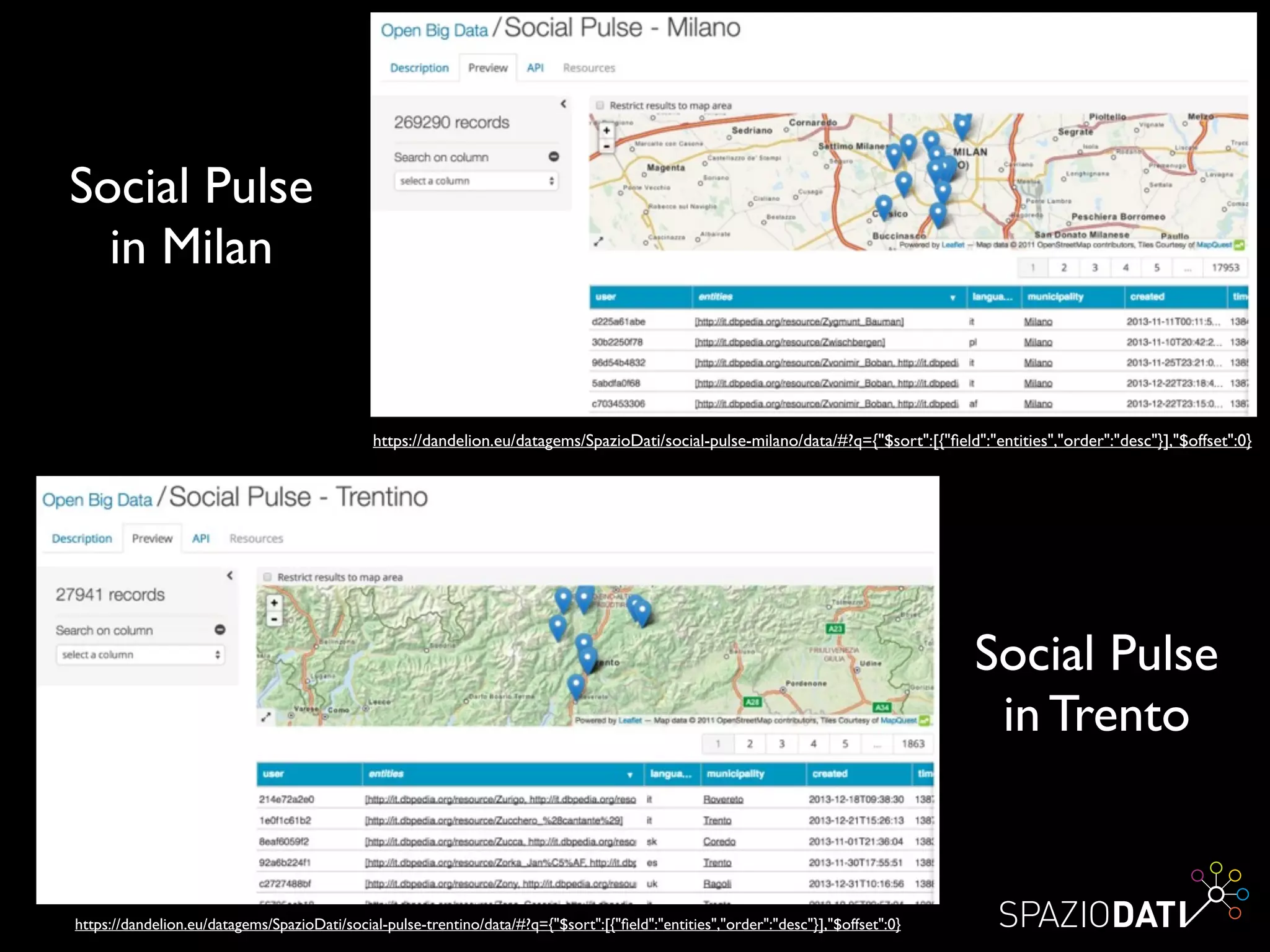Sort the Trentino table by entities column arrow
The width and height of the screenshot is (1270, 952).
(x=629, y=775)
